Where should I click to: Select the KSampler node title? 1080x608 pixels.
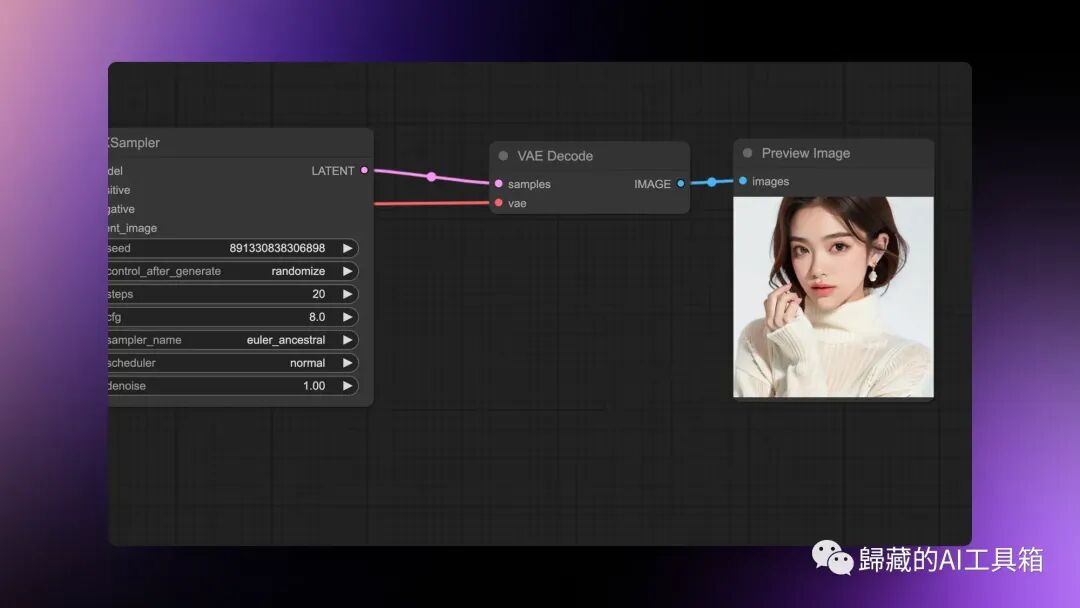[134, 143]
